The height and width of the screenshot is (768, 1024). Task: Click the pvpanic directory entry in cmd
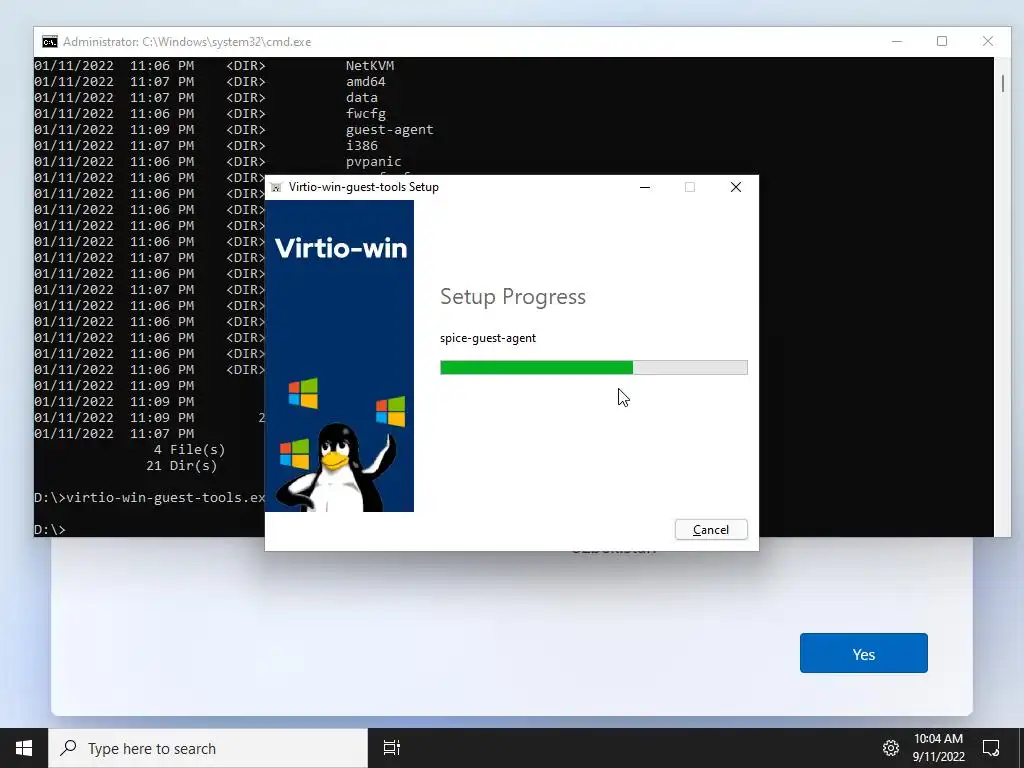(x=374, y=162)
